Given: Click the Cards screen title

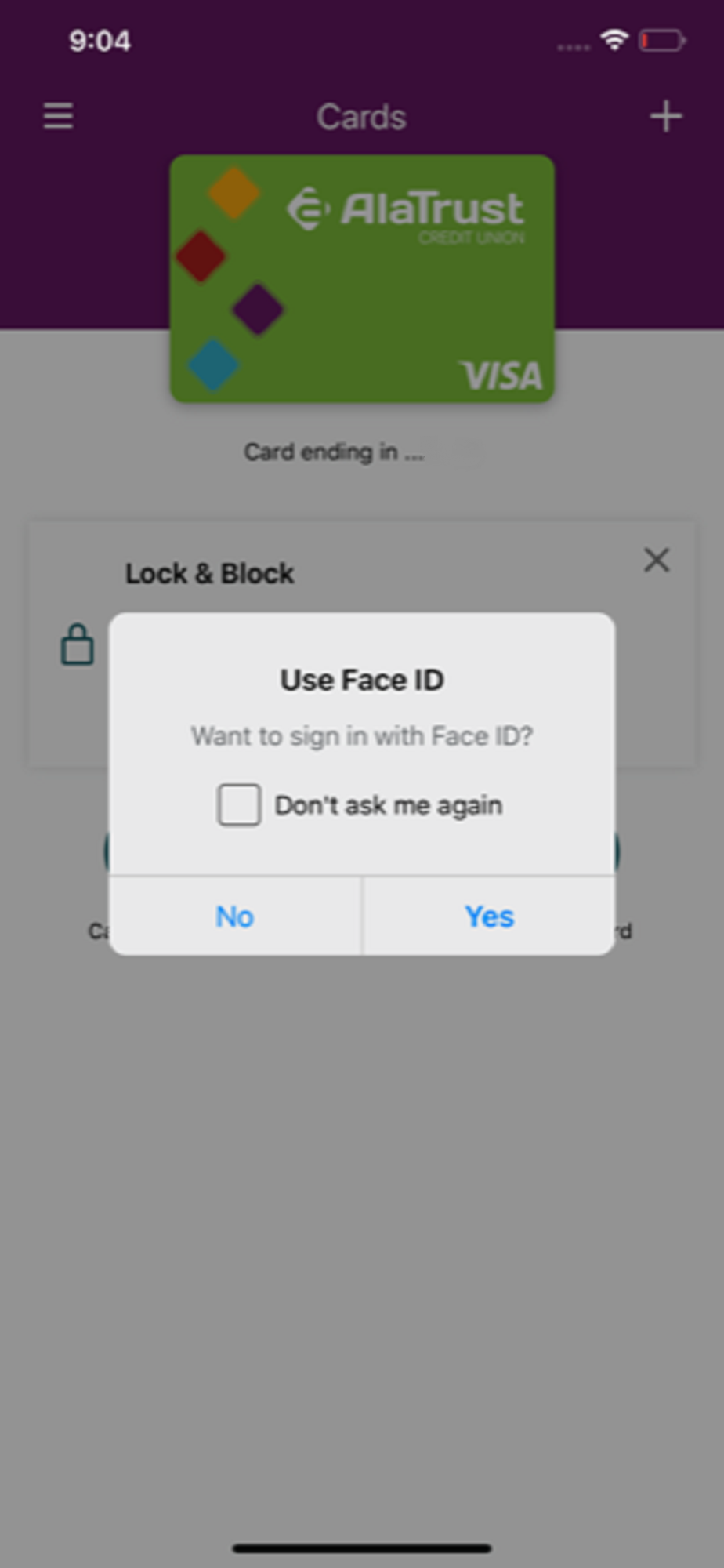Looking at the screenshot, I should (x=361, y=117).
